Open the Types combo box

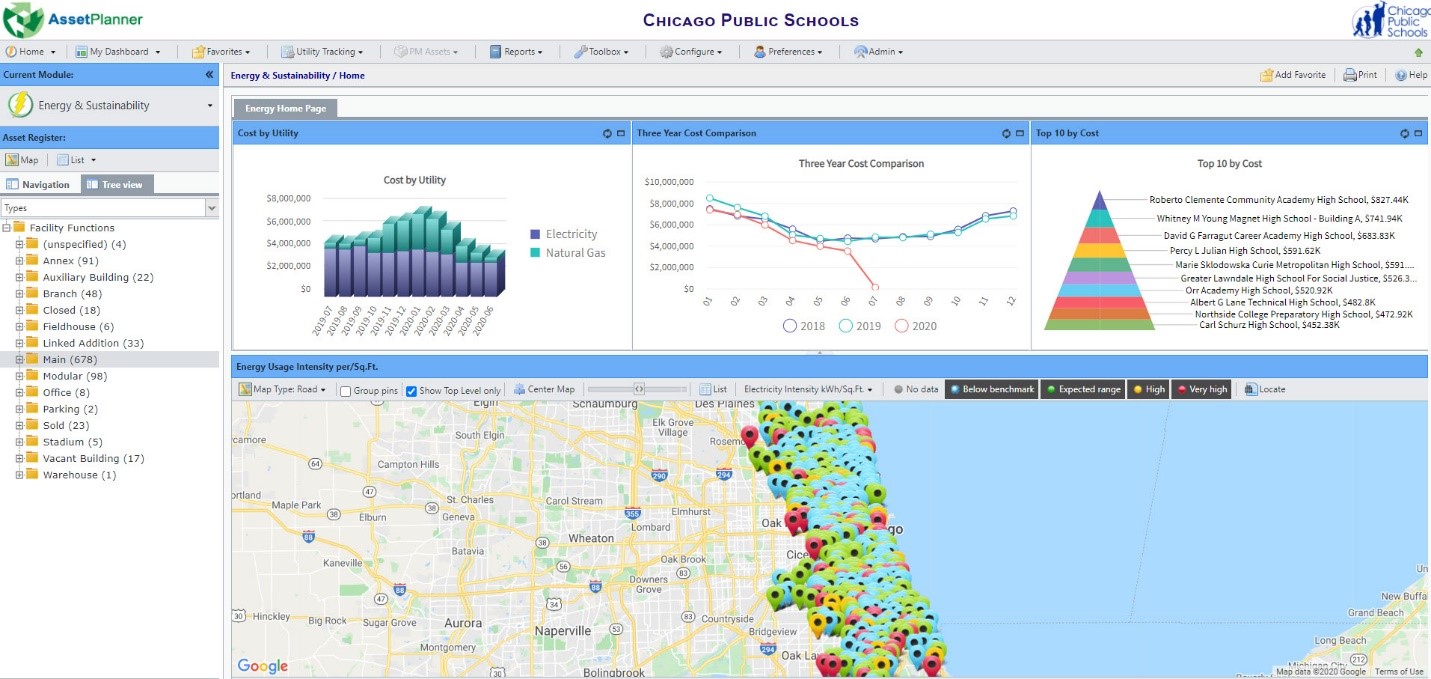tap(211, 208)
